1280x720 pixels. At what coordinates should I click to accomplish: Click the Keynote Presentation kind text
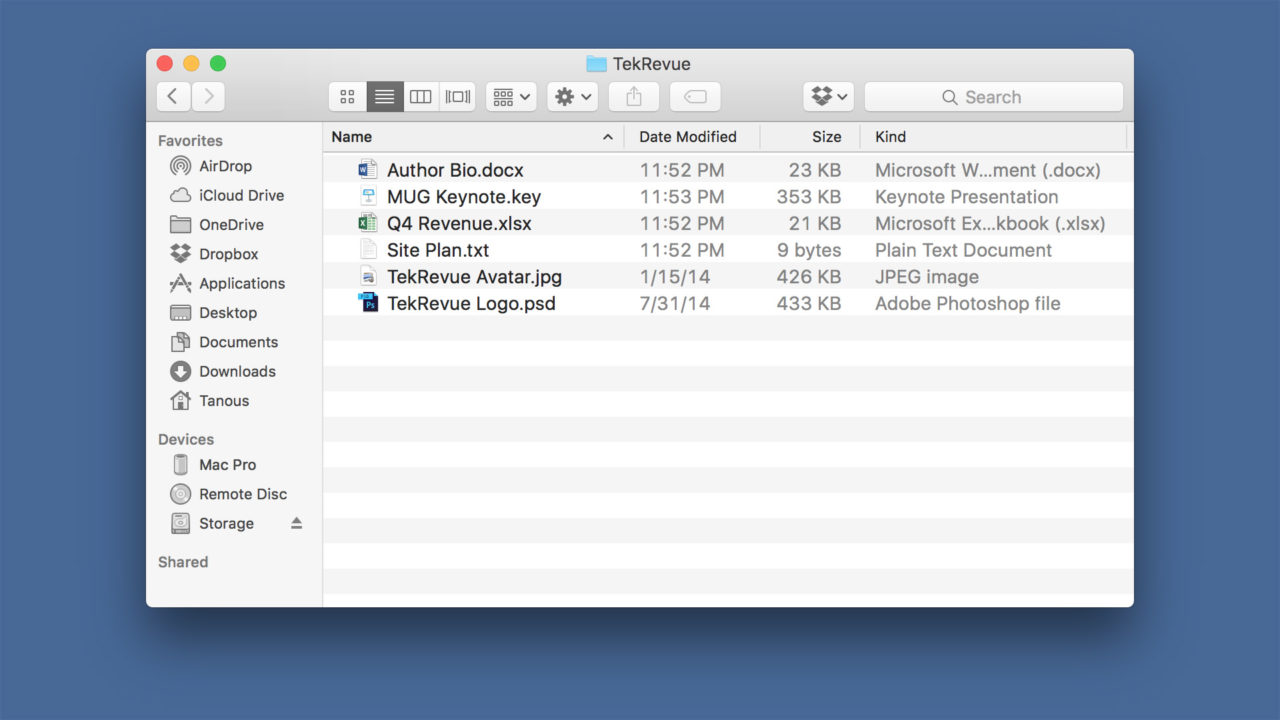coord(966,197)
